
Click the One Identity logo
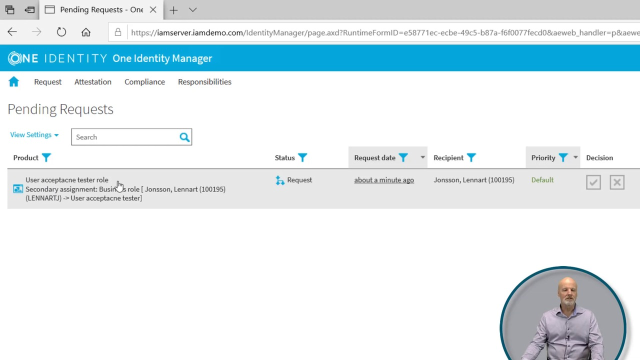tap(58, 58)
